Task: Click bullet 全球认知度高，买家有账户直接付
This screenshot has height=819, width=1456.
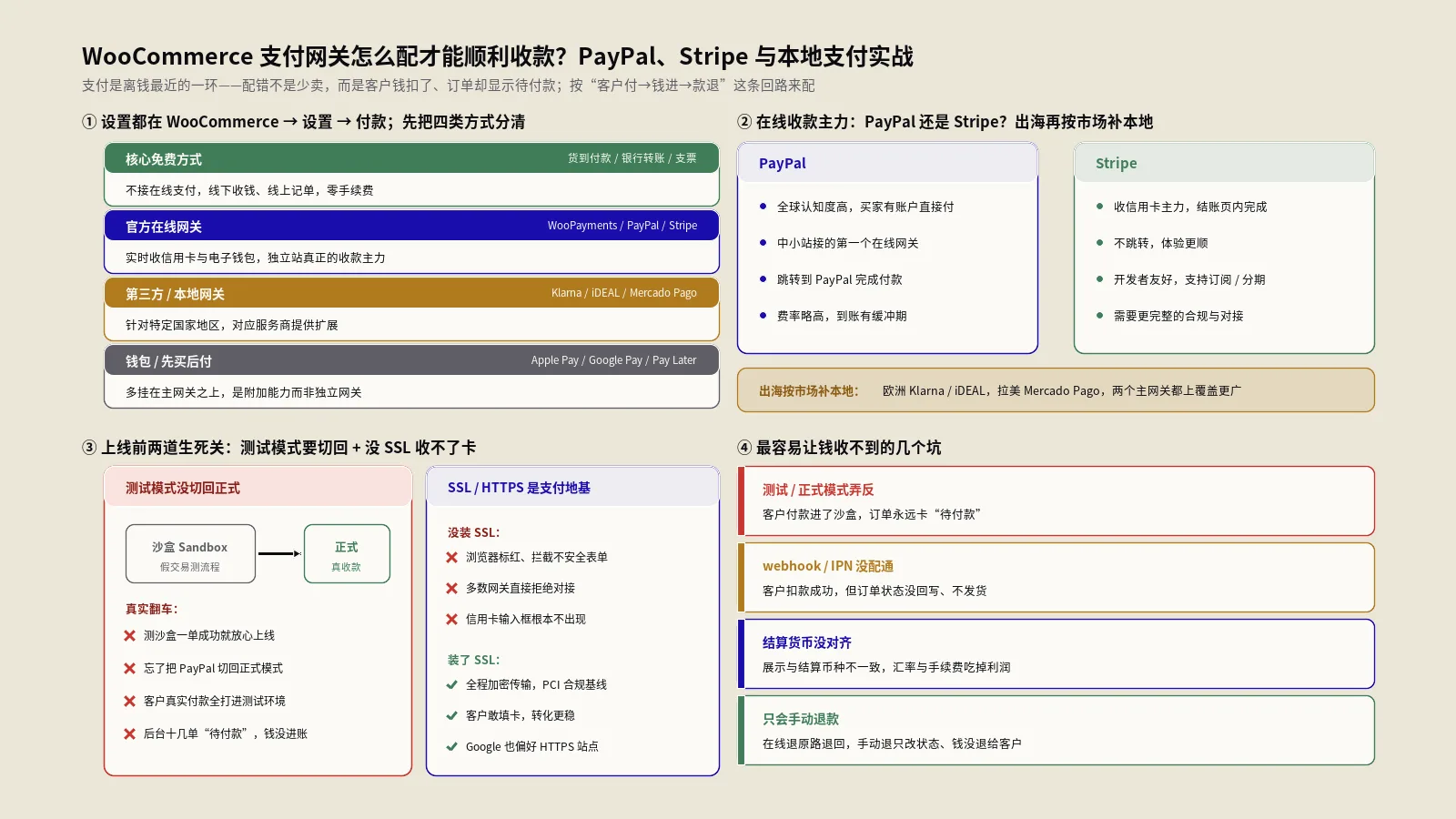Action: 865,207
